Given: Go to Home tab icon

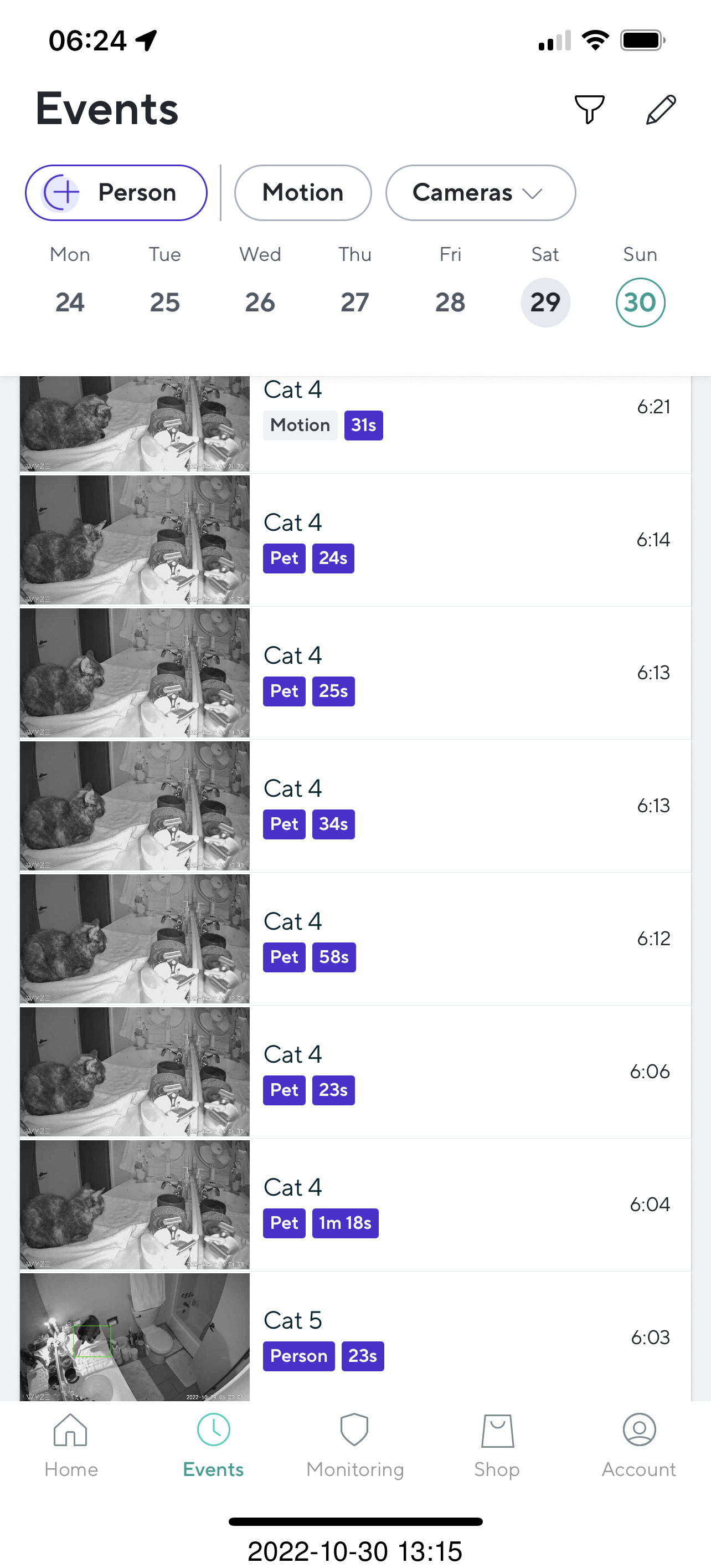Looking at the screenshot, I should (70, 1430).
